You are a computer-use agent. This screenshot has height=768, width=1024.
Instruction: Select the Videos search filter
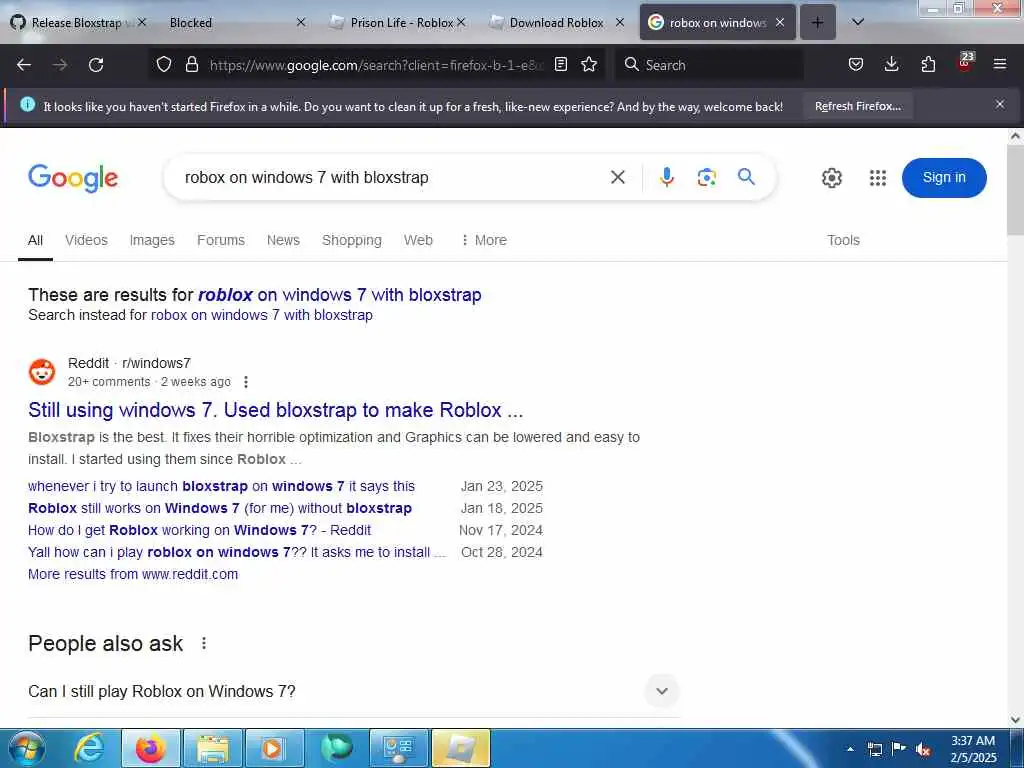(86, 240)
